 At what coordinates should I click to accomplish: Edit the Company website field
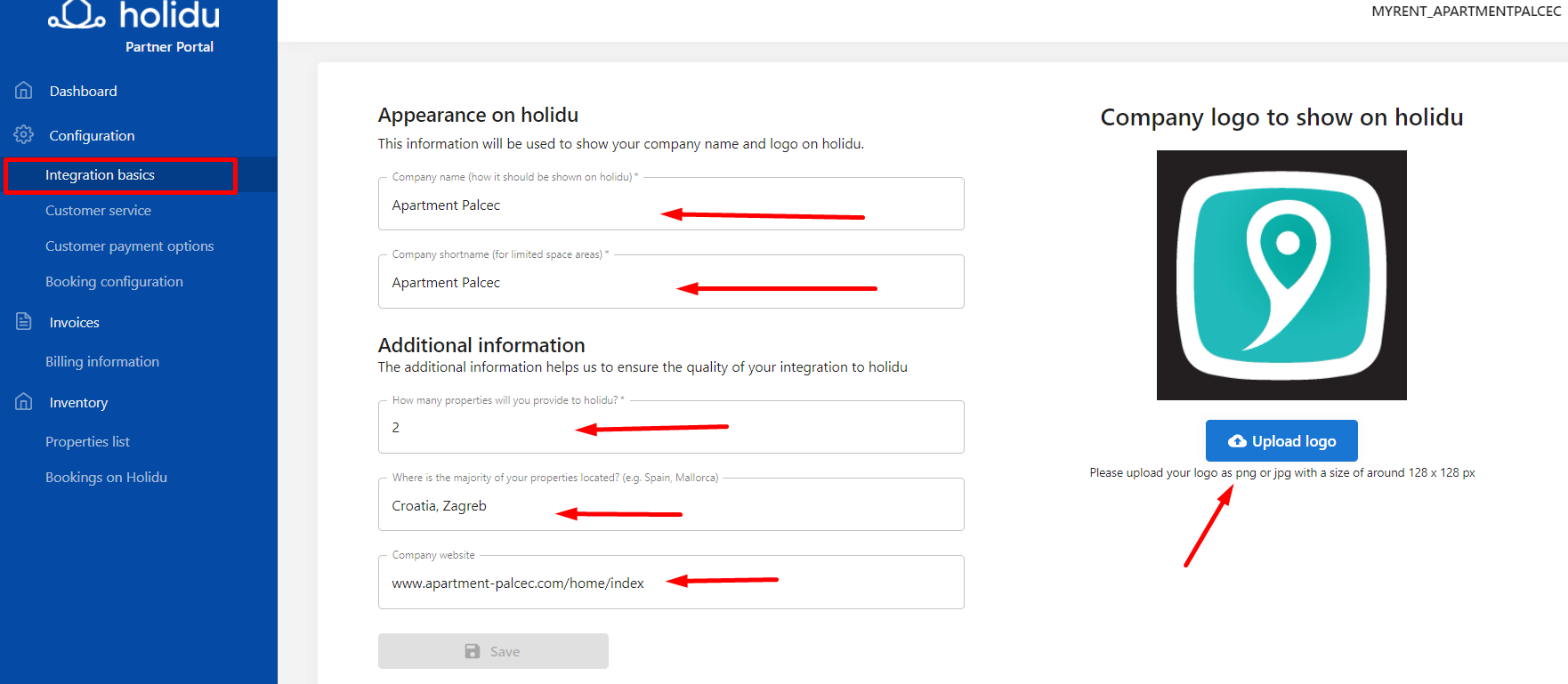point(671,583)
